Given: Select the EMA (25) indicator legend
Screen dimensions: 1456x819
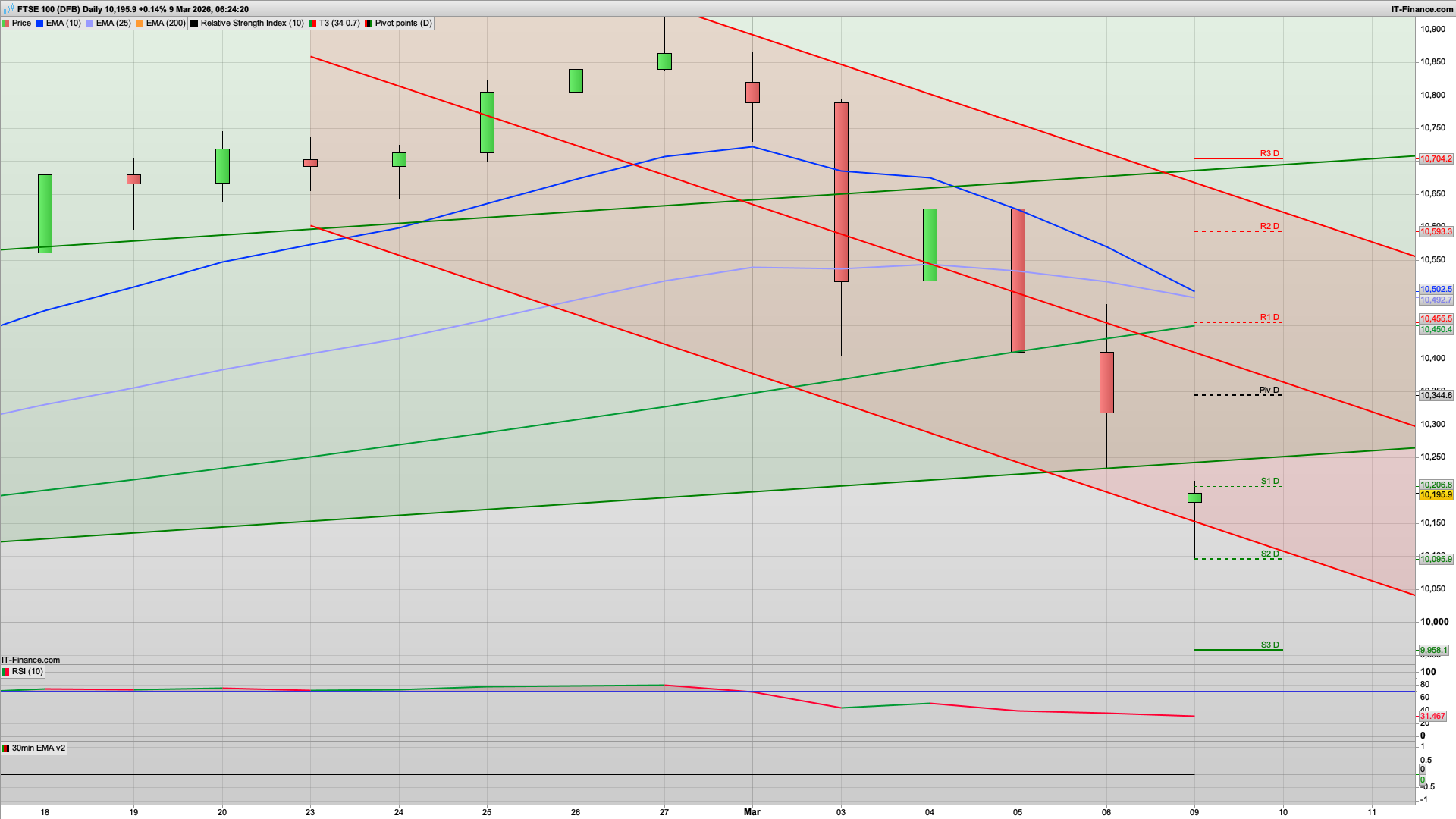Looking at the screenshot, I should 108,23.
